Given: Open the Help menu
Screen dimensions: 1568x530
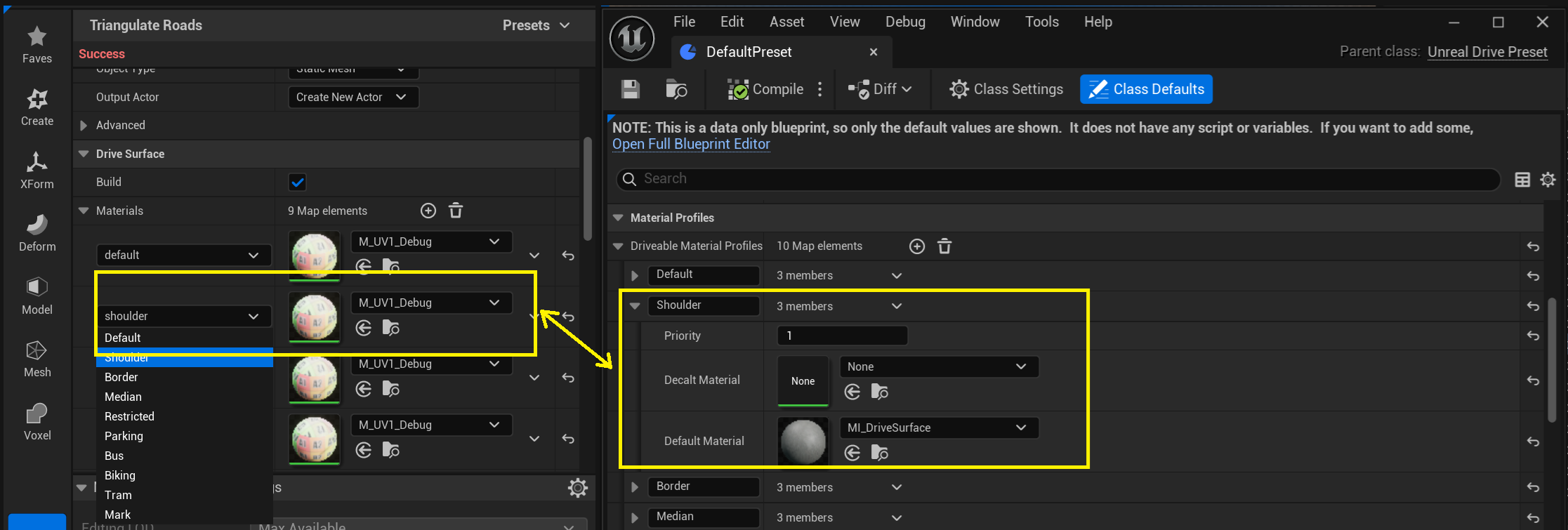Looking at the screenshot, I should tap(1098, 22).
